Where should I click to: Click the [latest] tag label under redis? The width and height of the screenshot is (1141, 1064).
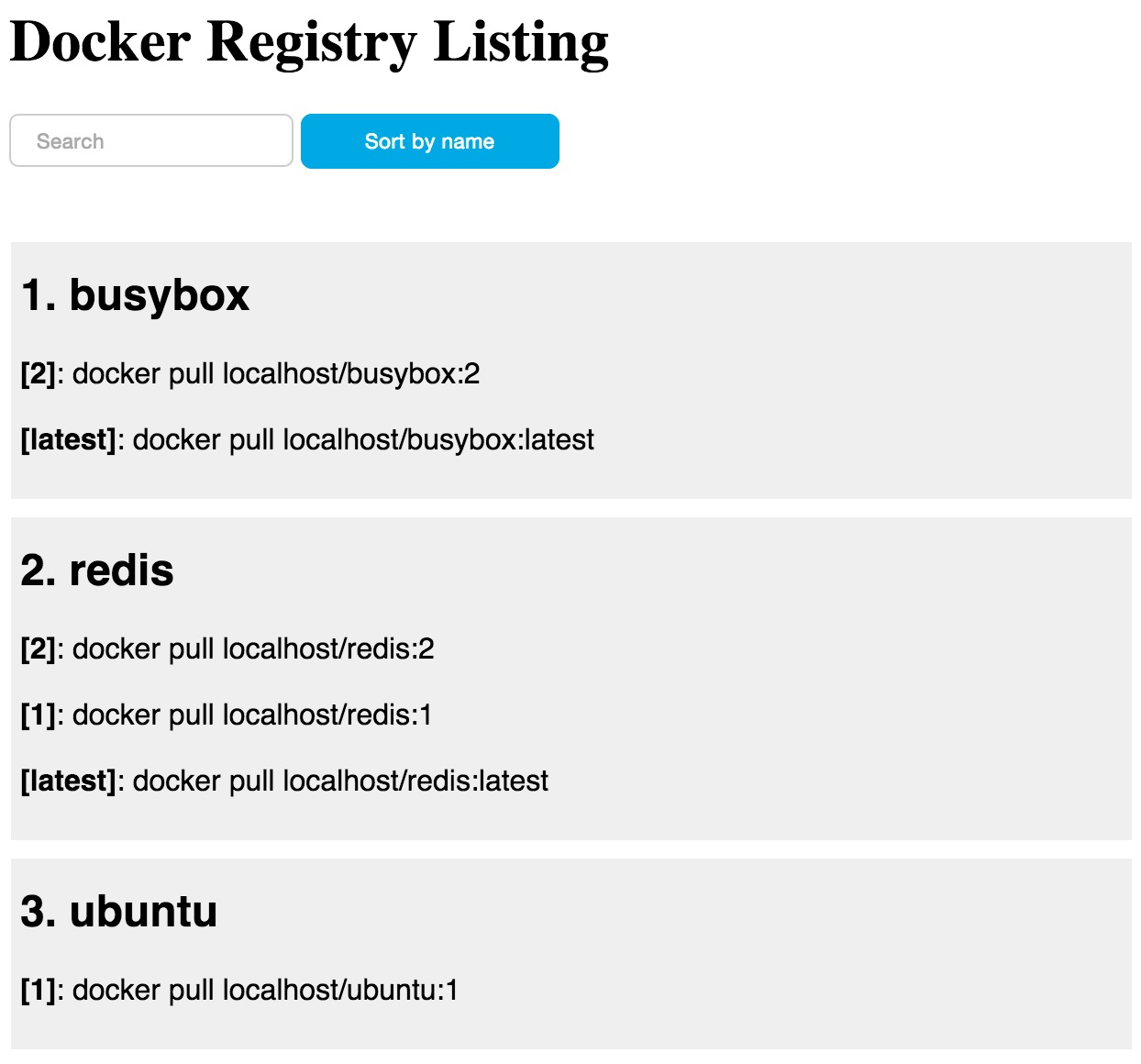[x=68, y=781]
